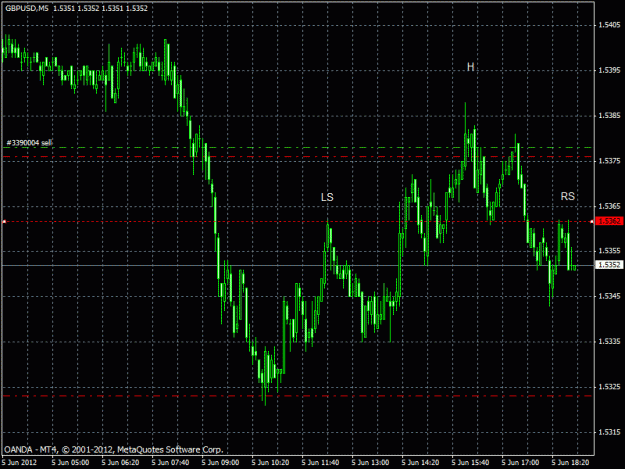
Task: Select the LS text label on chart
Action: (x=327, y=197)
